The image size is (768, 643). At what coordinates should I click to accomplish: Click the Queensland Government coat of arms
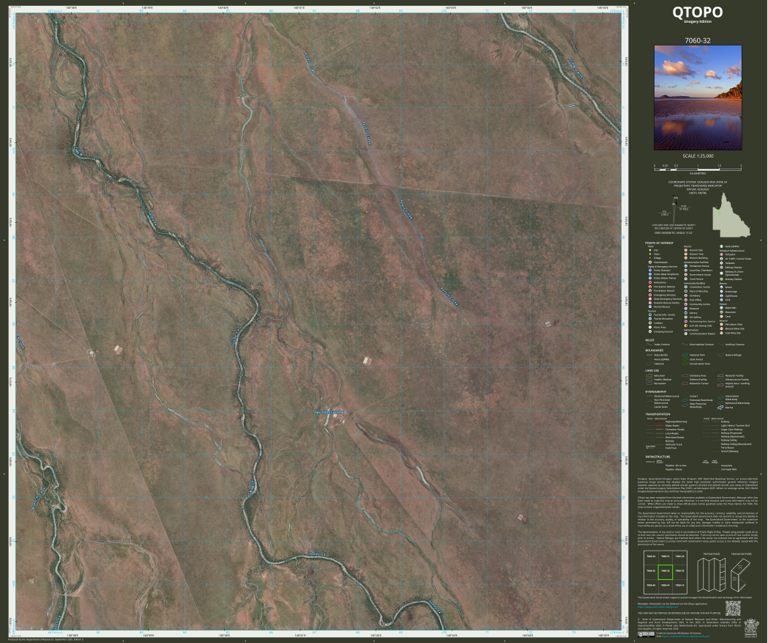pos(750,627)
